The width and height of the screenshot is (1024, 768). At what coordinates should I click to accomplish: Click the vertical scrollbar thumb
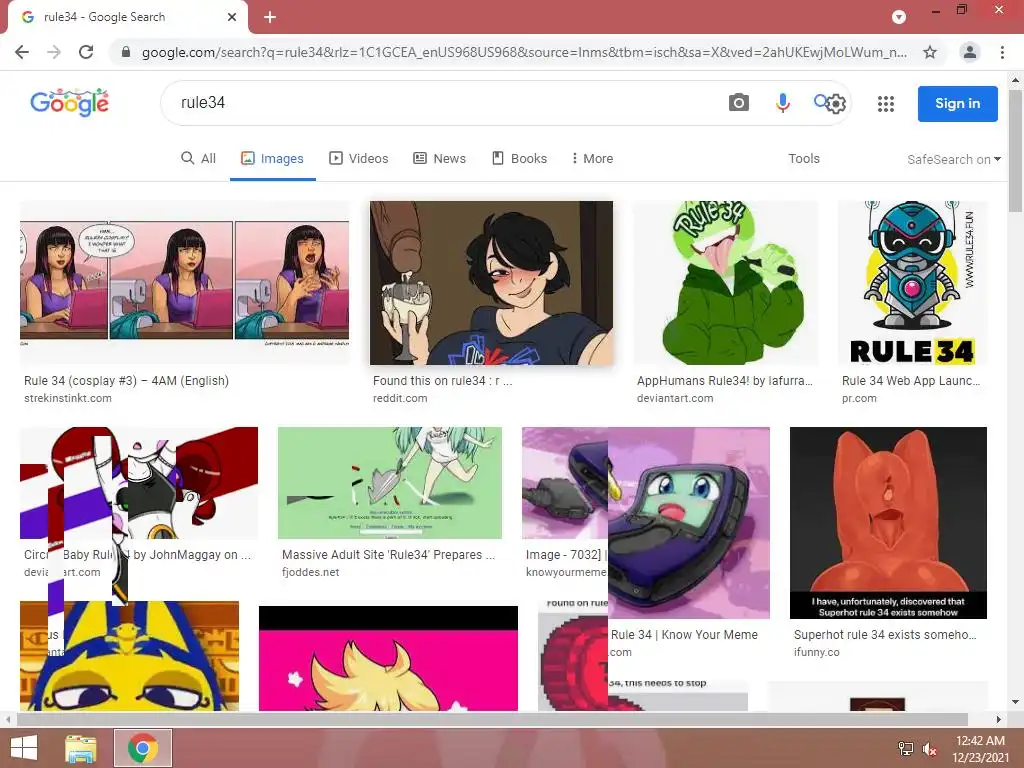pos(1016,151)
